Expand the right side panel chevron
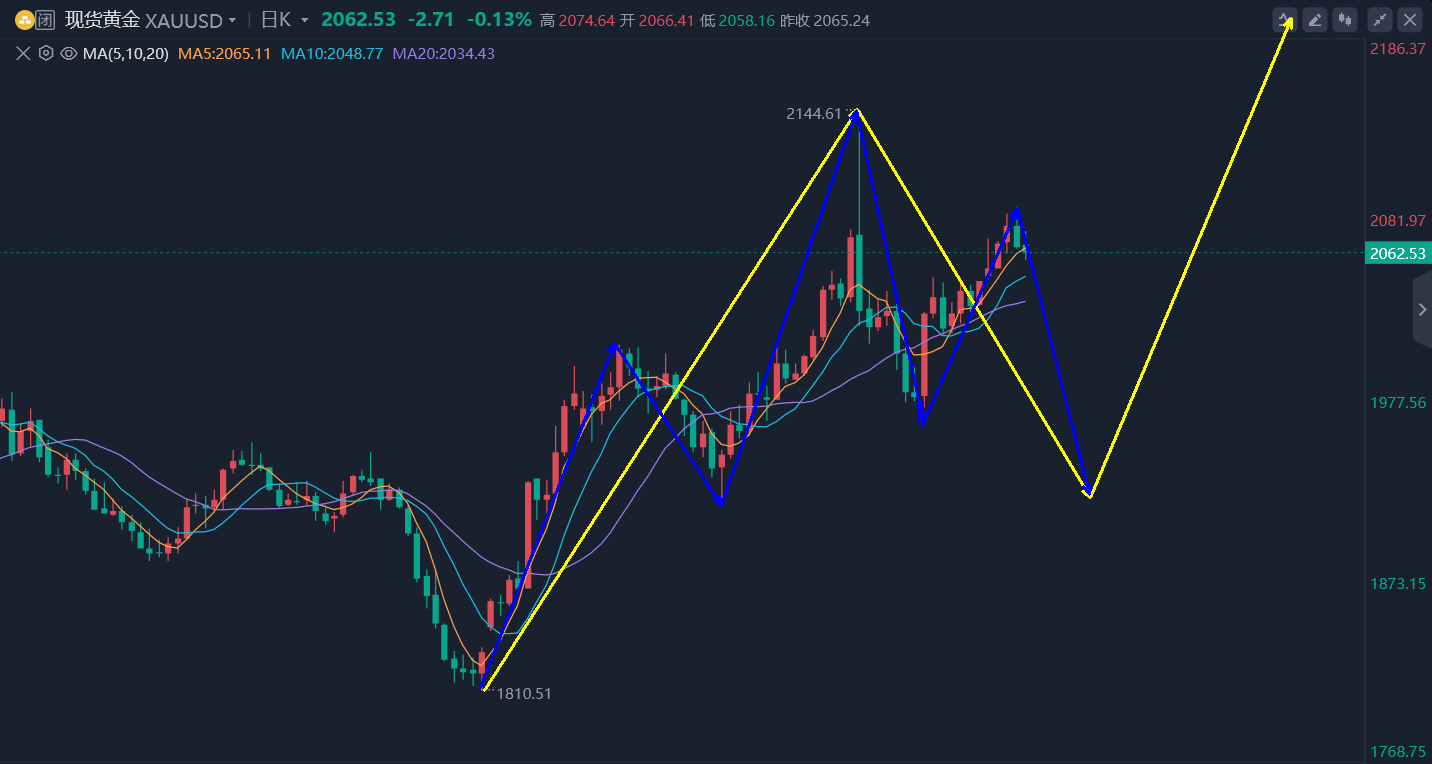Viewport: 1432px width, 764px height. tap(1422, 310)
